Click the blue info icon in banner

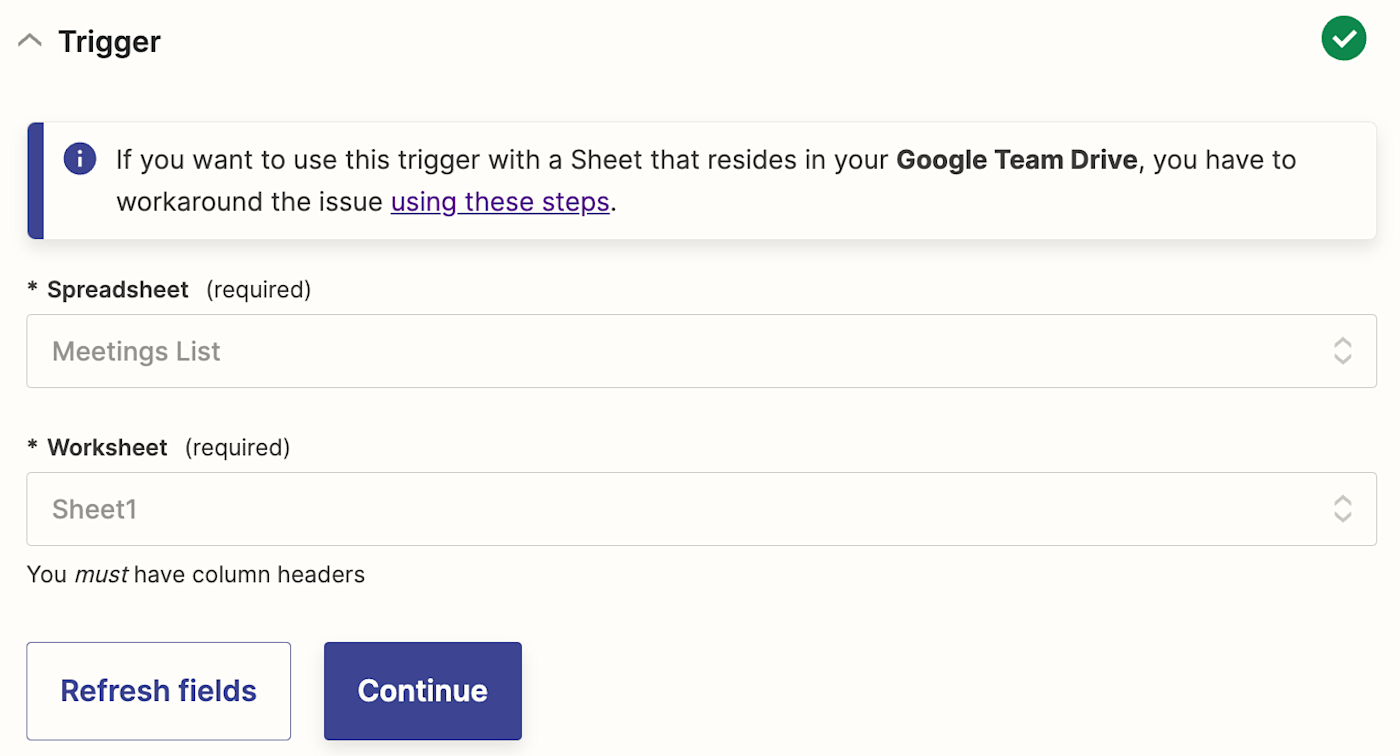click(80, 159)
